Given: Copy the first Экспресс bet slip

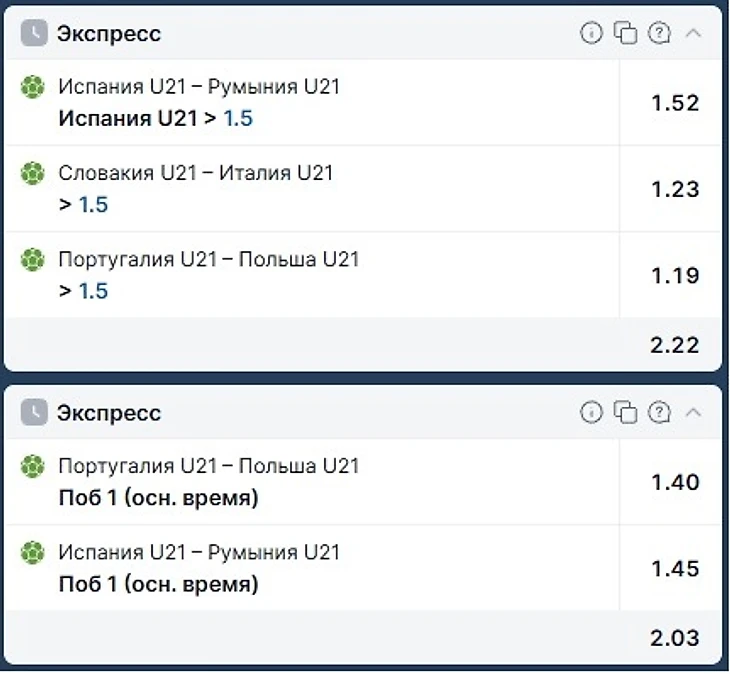Looking at the screenshot, I should 625,33.
